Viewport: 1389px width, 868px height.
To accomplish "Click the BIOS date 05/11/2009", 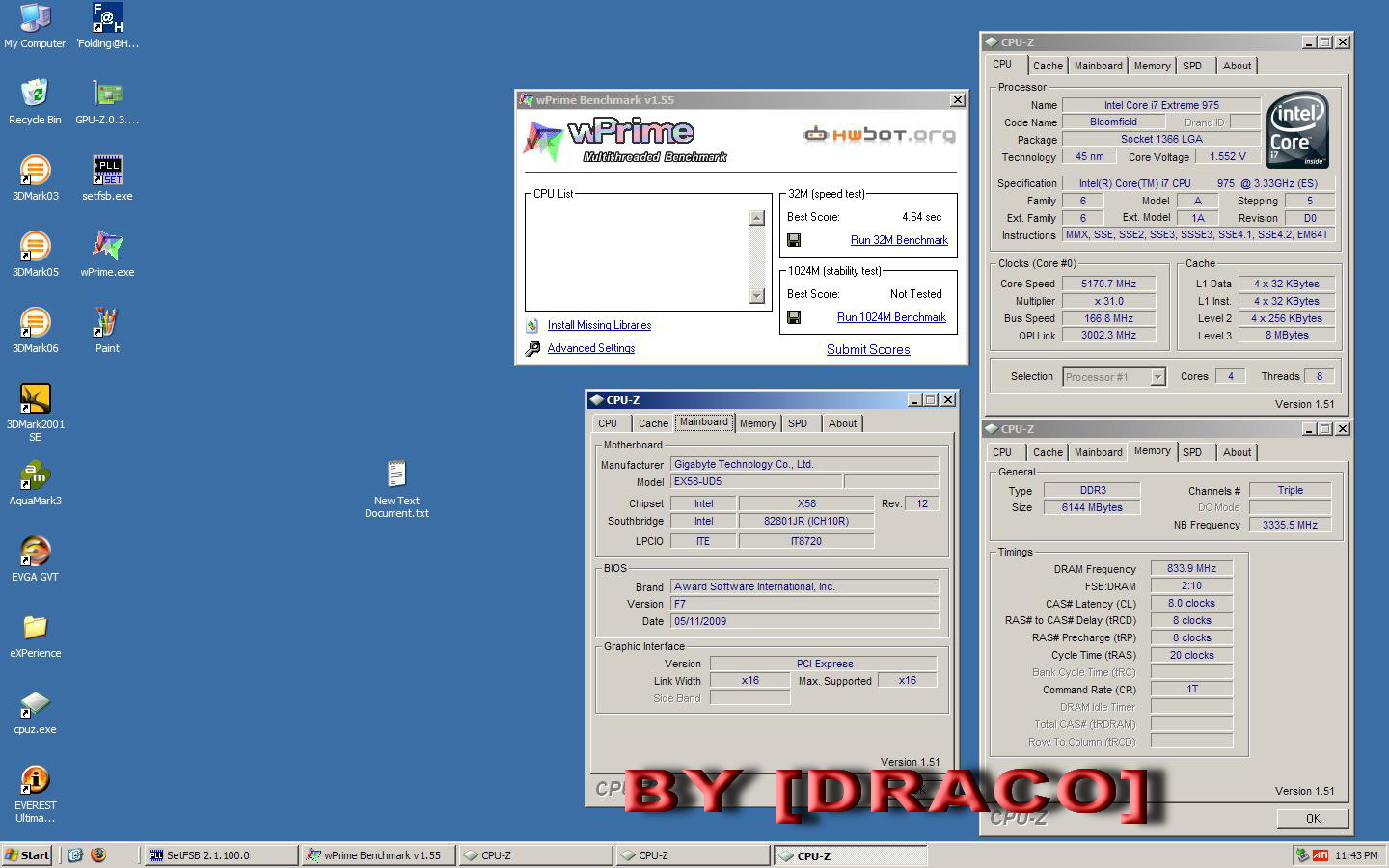I will [x=804, y=621].
